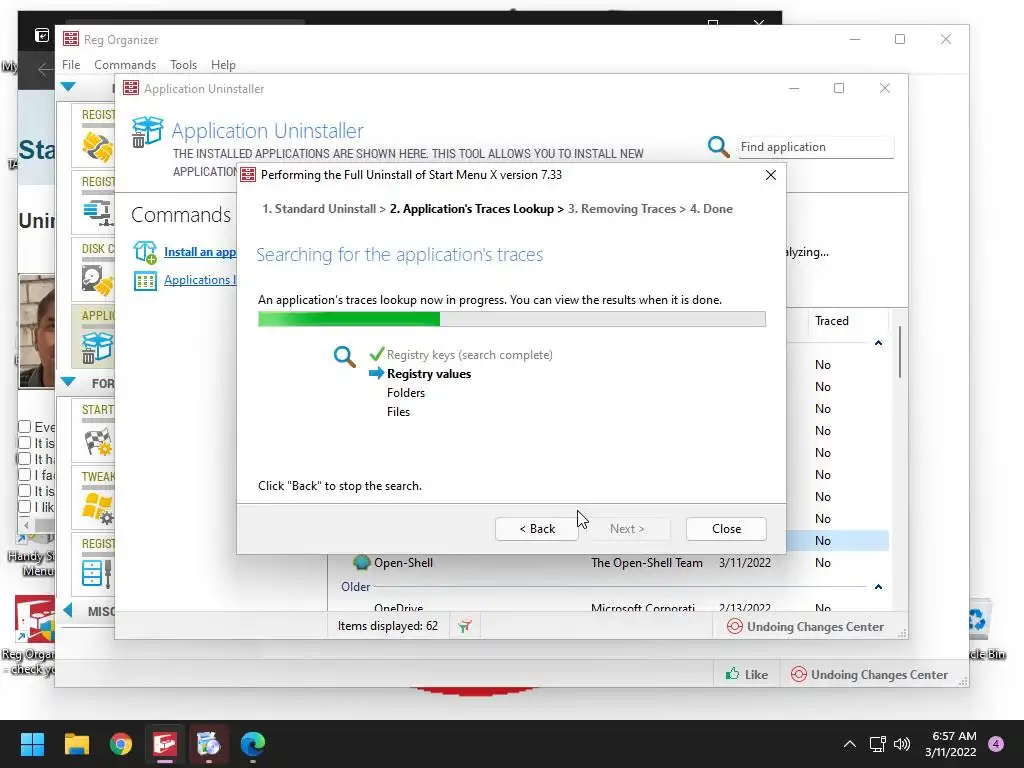Open Undoing Changes Center in Application Uninstaller

click(805, 626)
